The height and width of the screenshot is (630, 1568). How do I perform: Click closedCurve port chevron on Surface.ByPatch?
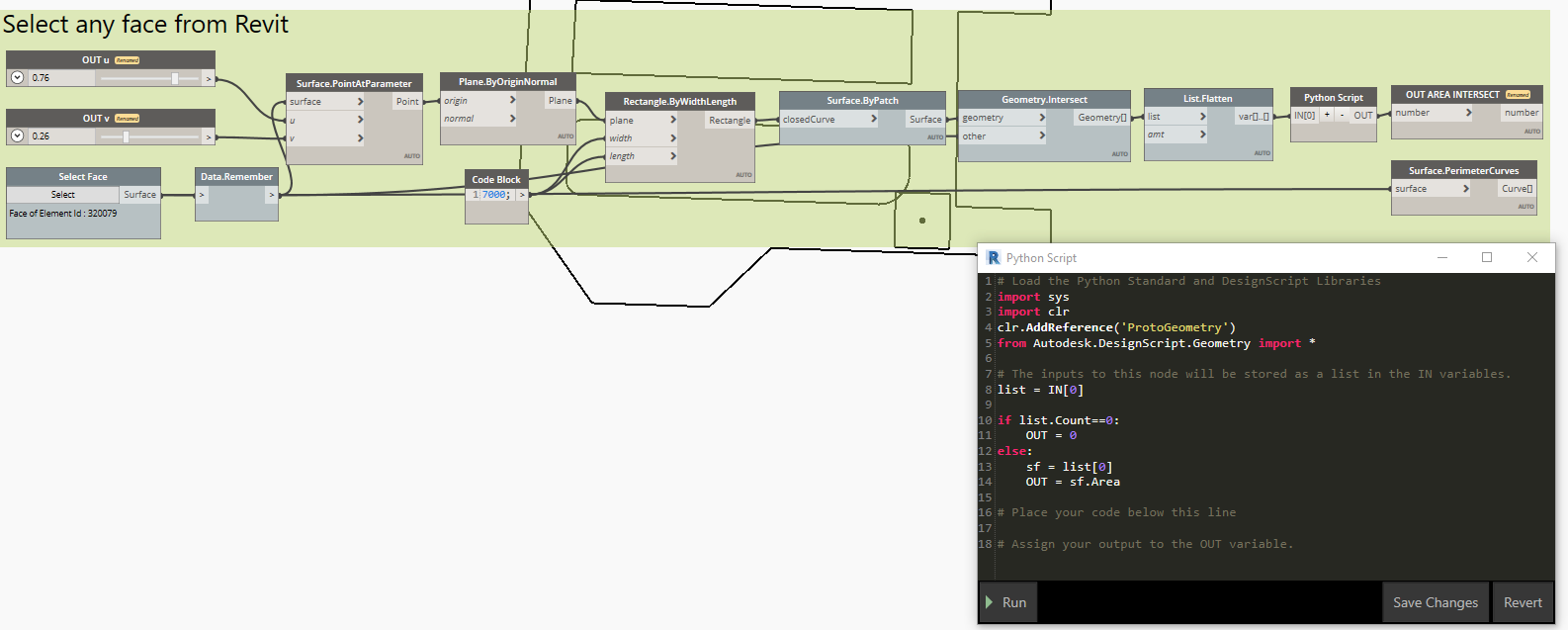tap(873, 119)
